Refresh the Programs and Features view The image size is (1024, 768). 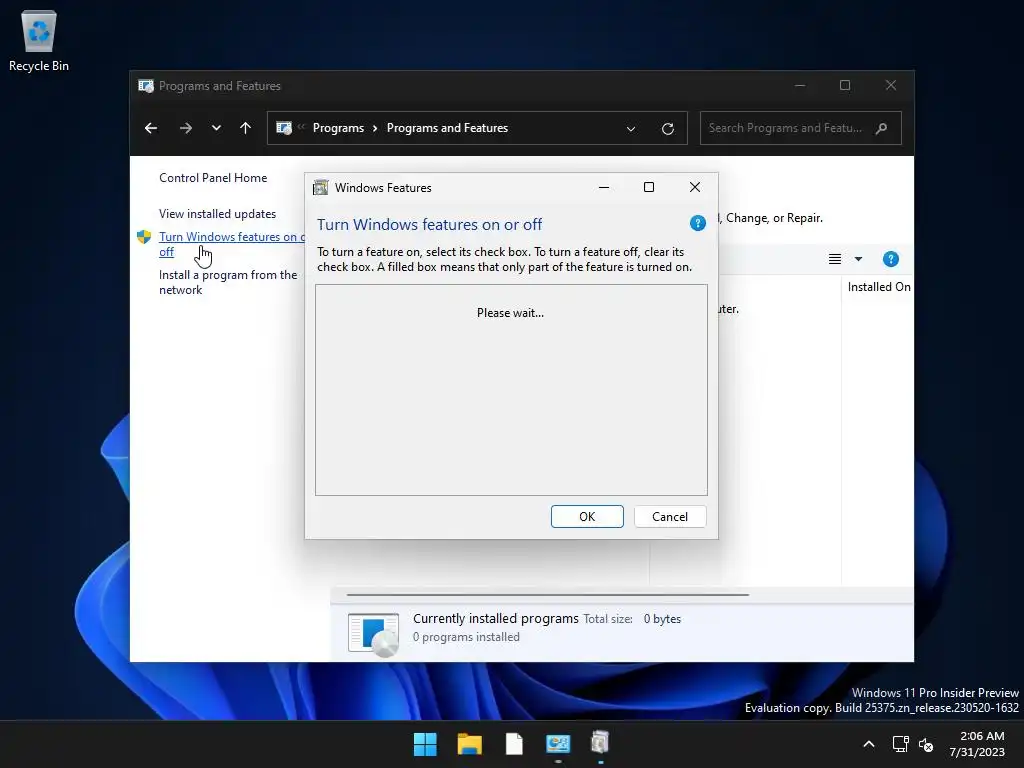click(x=667, y=129)
